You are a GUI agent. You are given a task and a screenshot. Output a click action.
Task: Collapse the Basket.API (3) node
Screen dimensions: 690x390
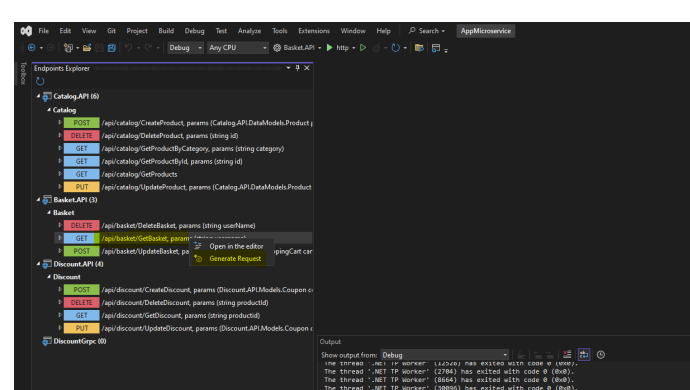point(38,199)
